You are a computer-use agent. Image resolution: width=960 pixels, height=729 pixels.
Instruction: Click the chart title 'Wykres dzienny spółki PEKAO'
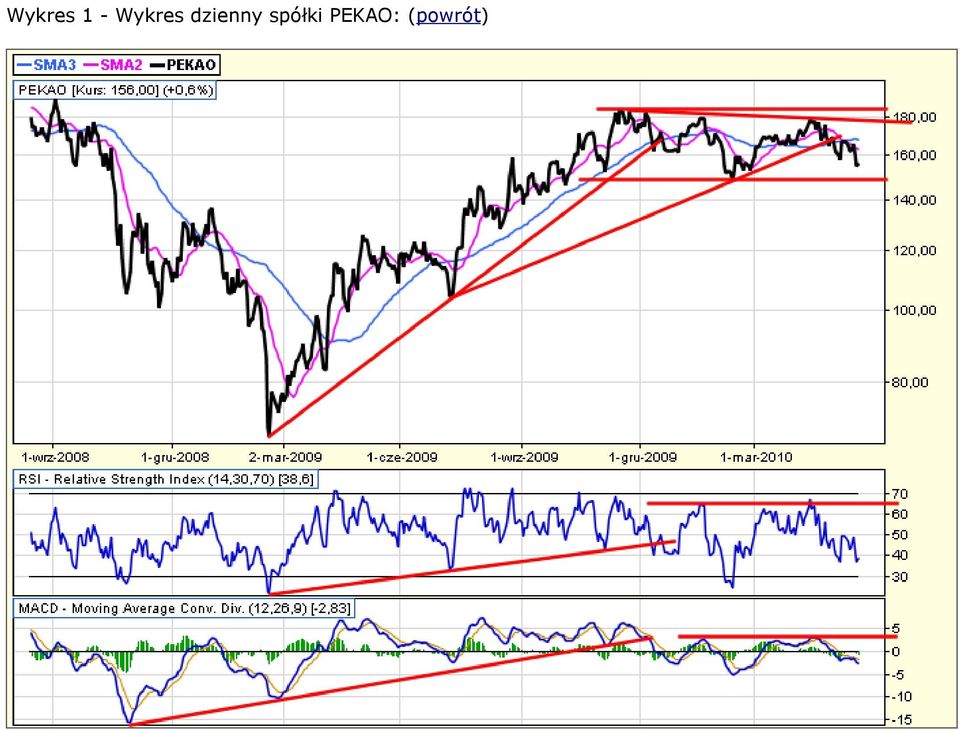pos(253,15)
